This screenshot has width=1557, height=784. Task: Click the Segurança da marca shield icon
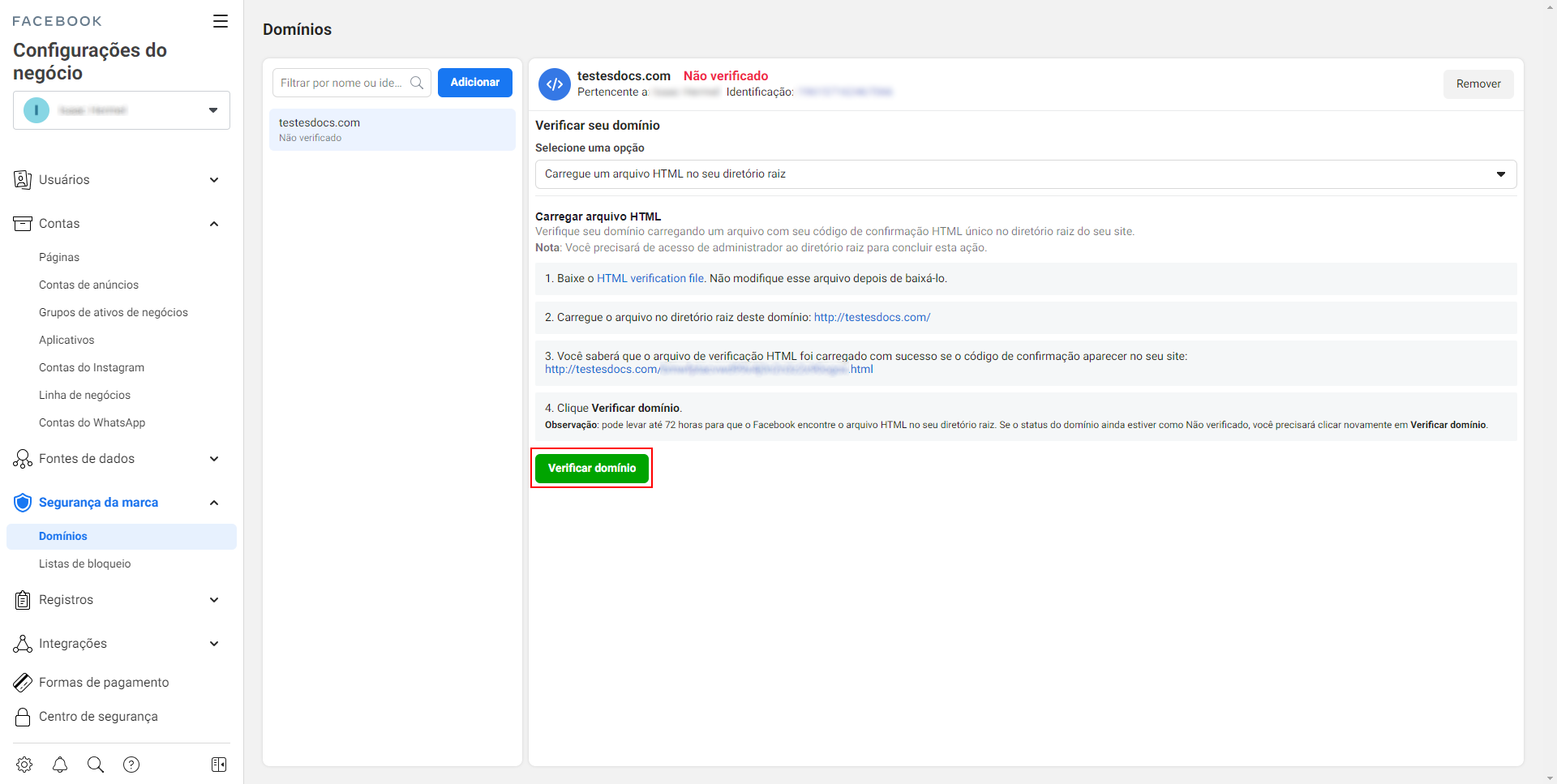tap(23, 503)
